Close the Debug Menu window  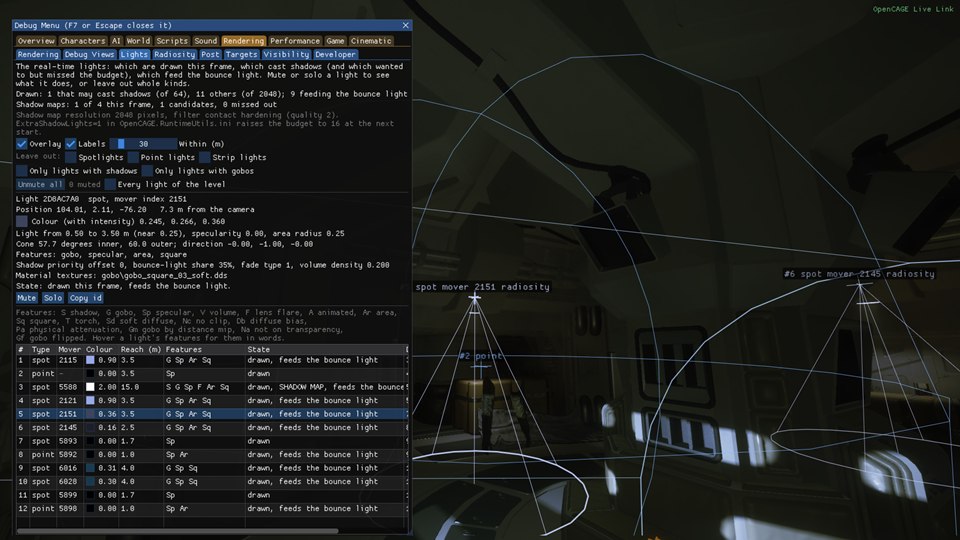(x=405, y=25)
